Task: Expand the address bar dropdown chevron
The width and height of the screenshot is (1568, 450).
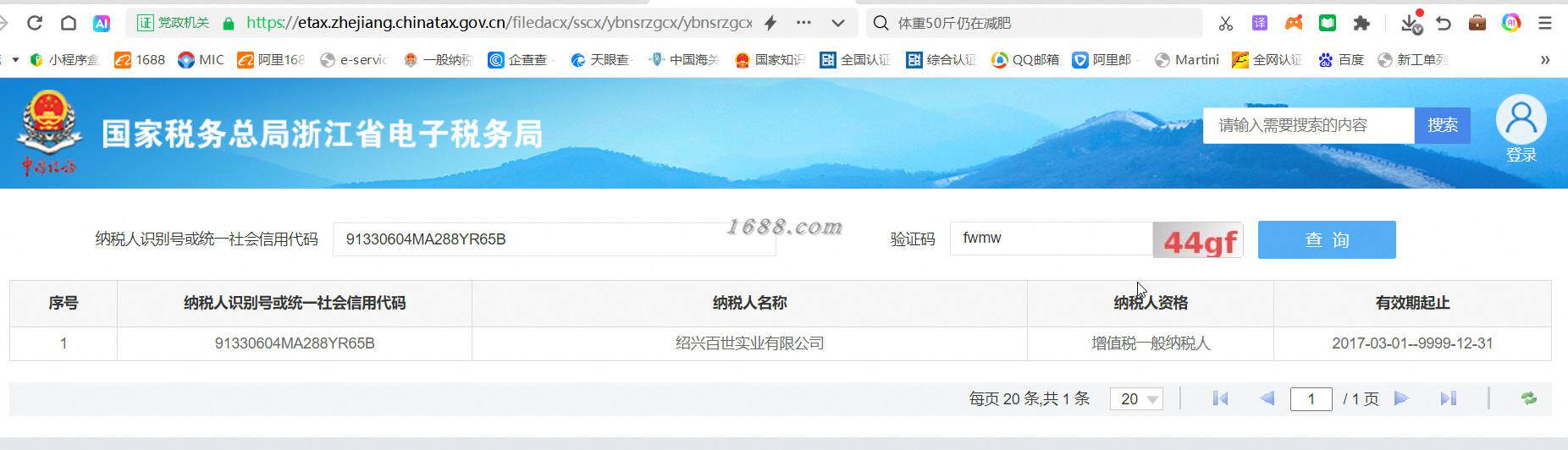Action: click(838, 23)
